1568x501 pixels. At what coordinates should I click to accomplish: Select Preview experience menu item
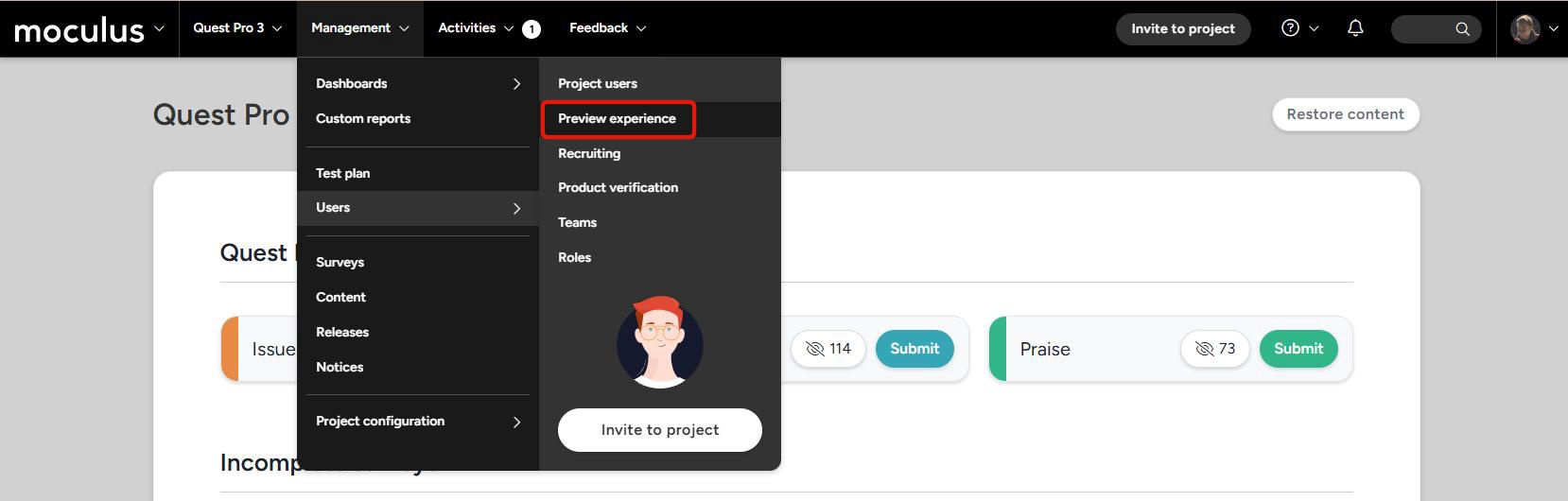(x=617, y=119)
